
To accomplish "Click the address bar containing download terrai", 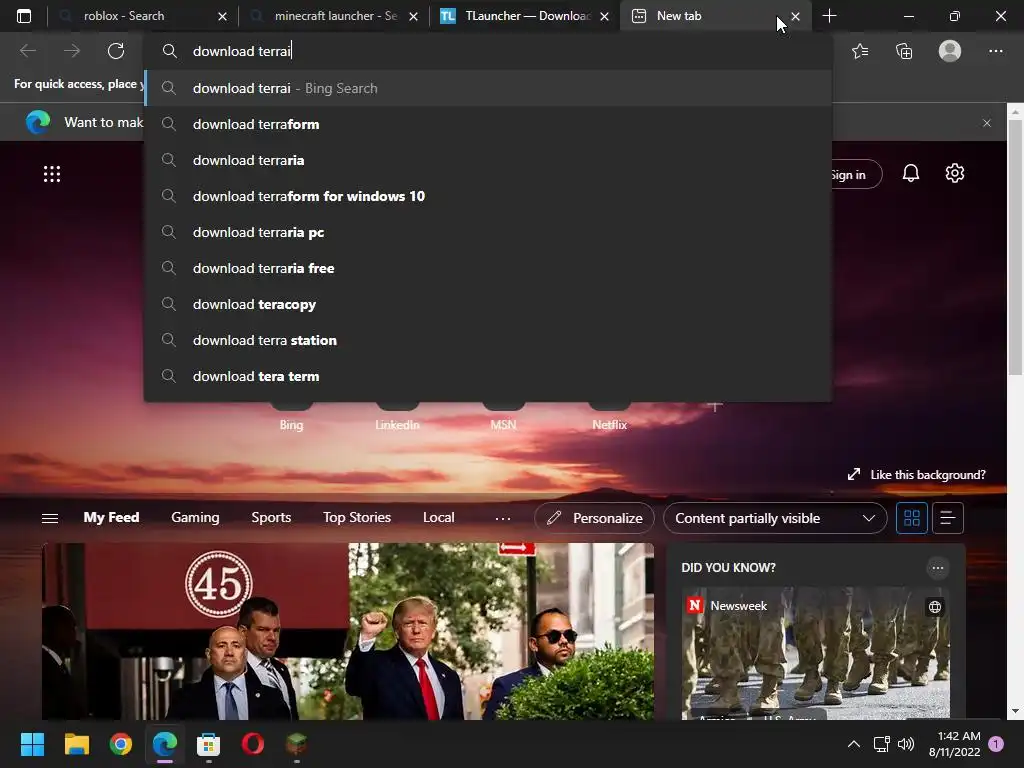I will pos(488,51).
